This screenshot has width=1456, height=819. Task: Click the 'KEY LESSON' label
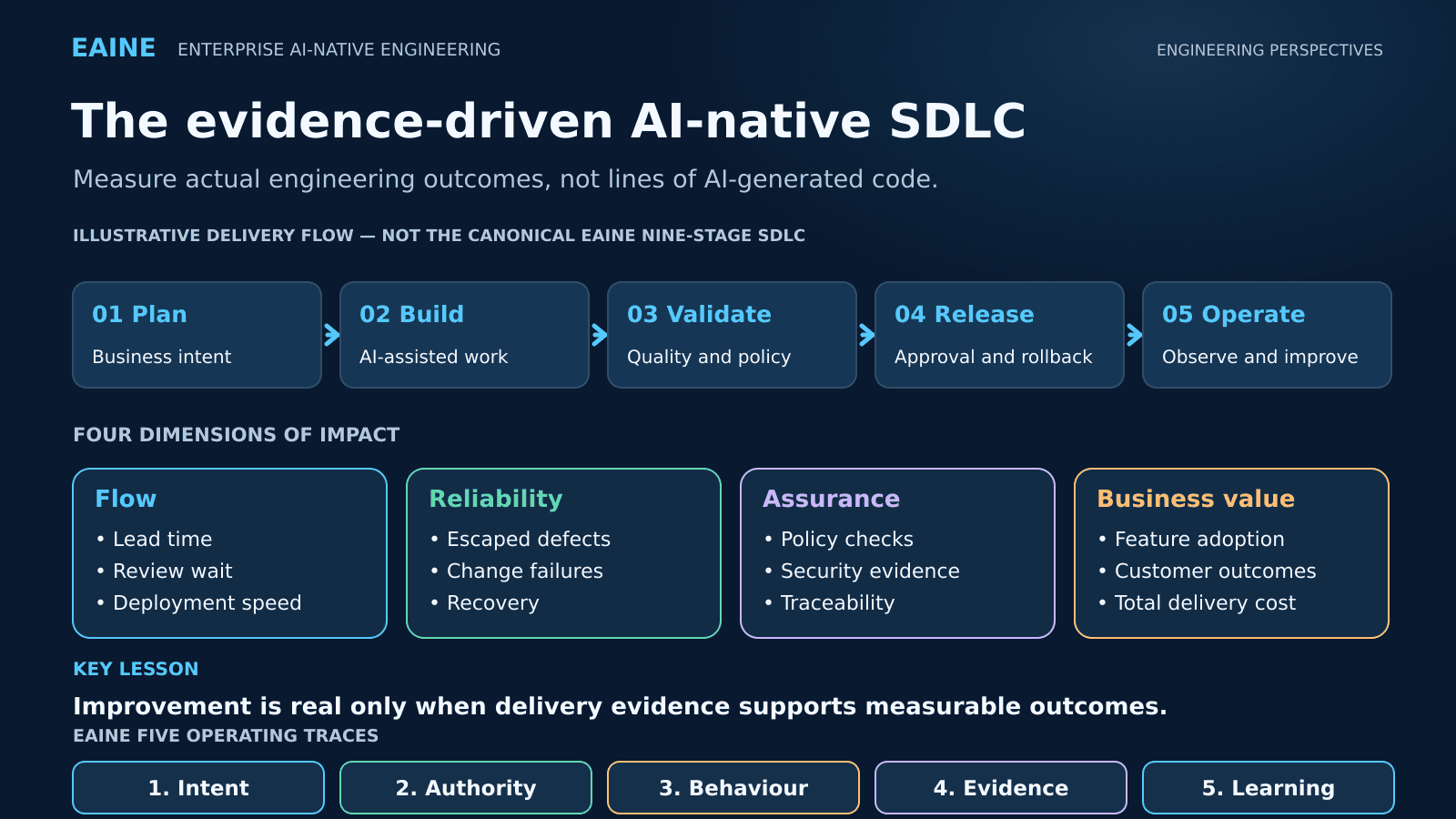(x=136, y=669)
